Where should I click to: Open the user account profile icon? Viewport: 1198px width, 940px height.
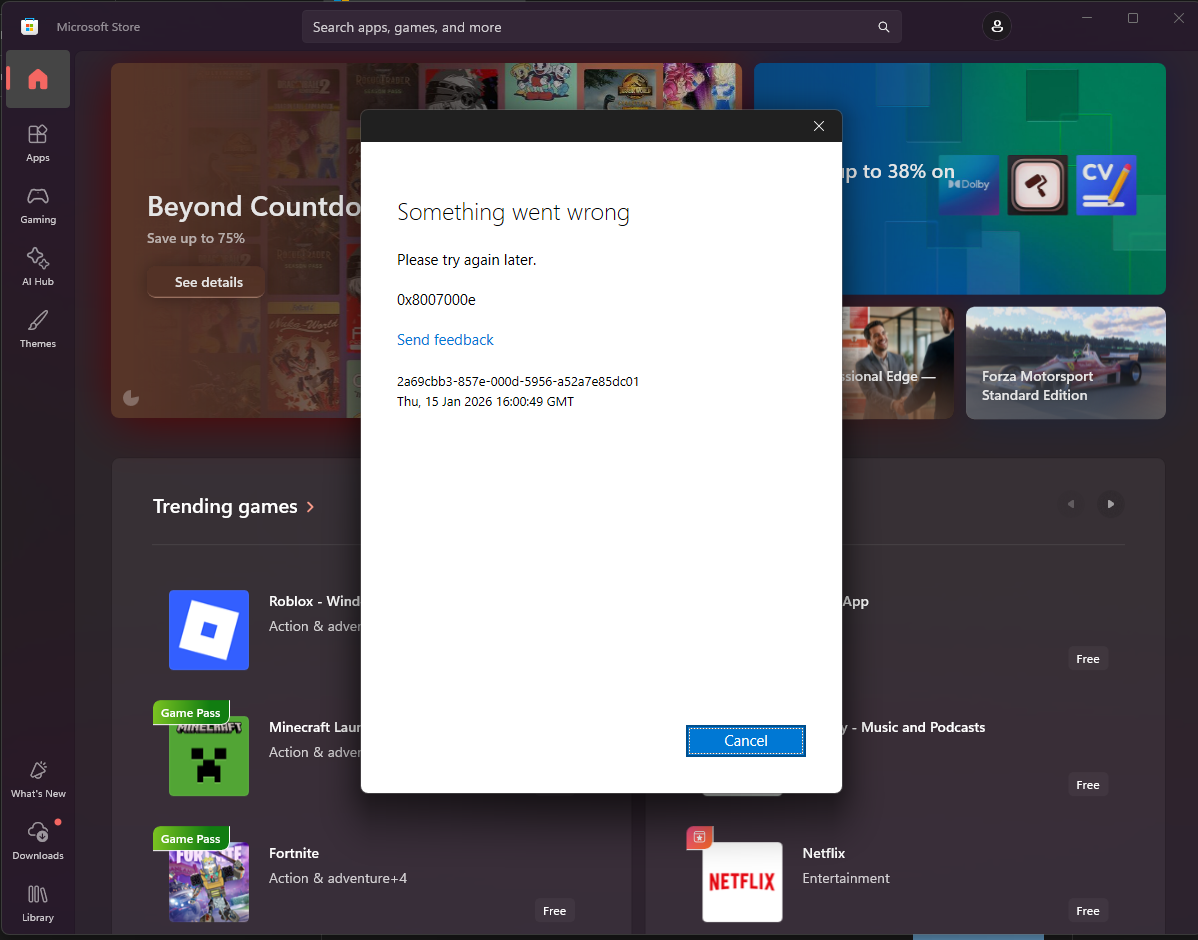coord(996,27)
